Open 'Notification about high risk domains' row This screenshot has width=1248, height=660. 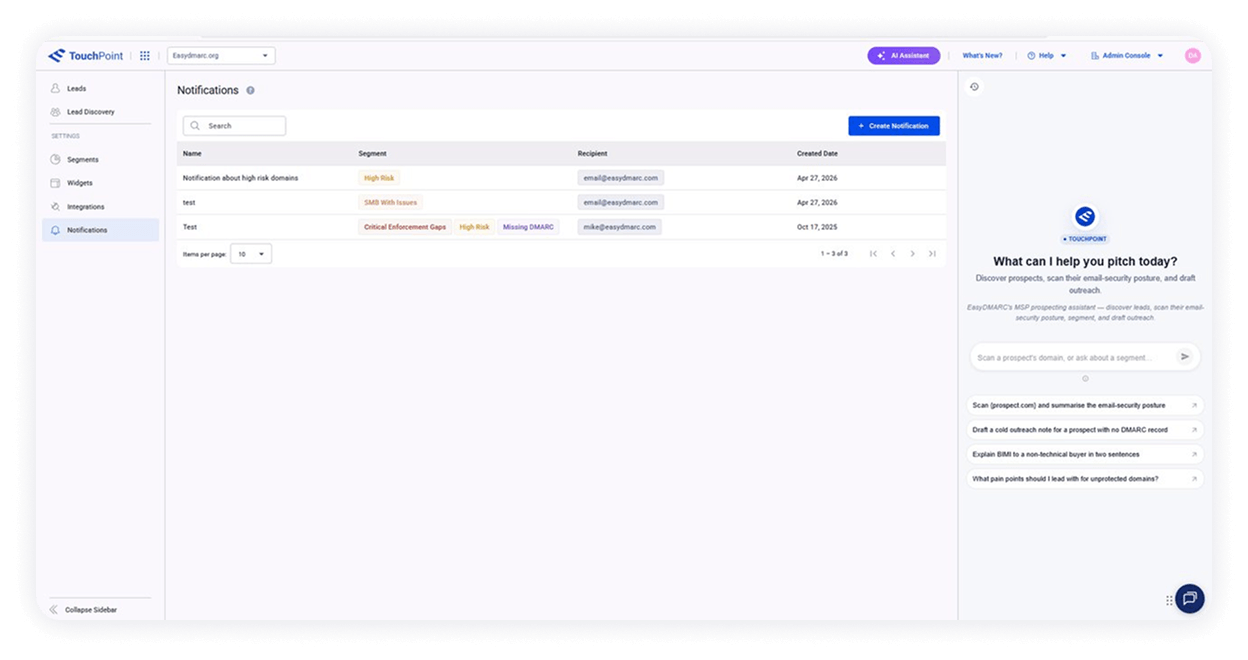click(561, 178)
